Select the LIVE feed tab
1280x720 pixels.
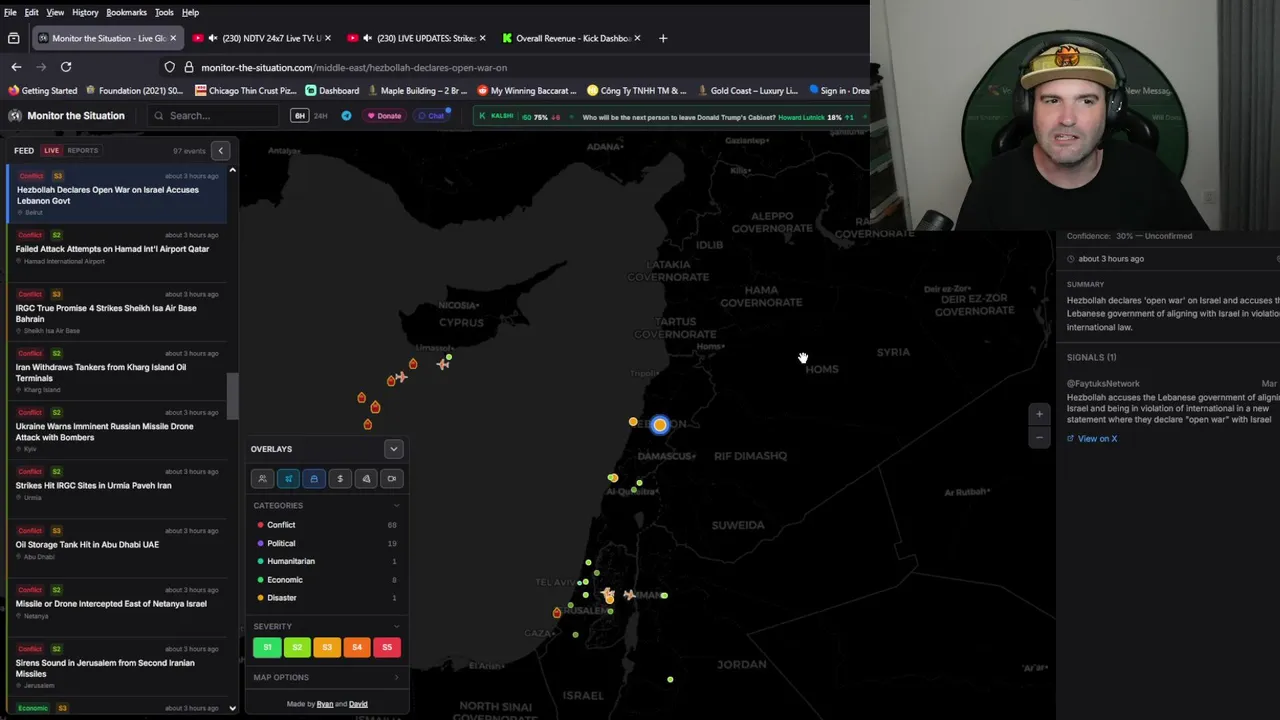pyautogui.click(x=51, y=151)
